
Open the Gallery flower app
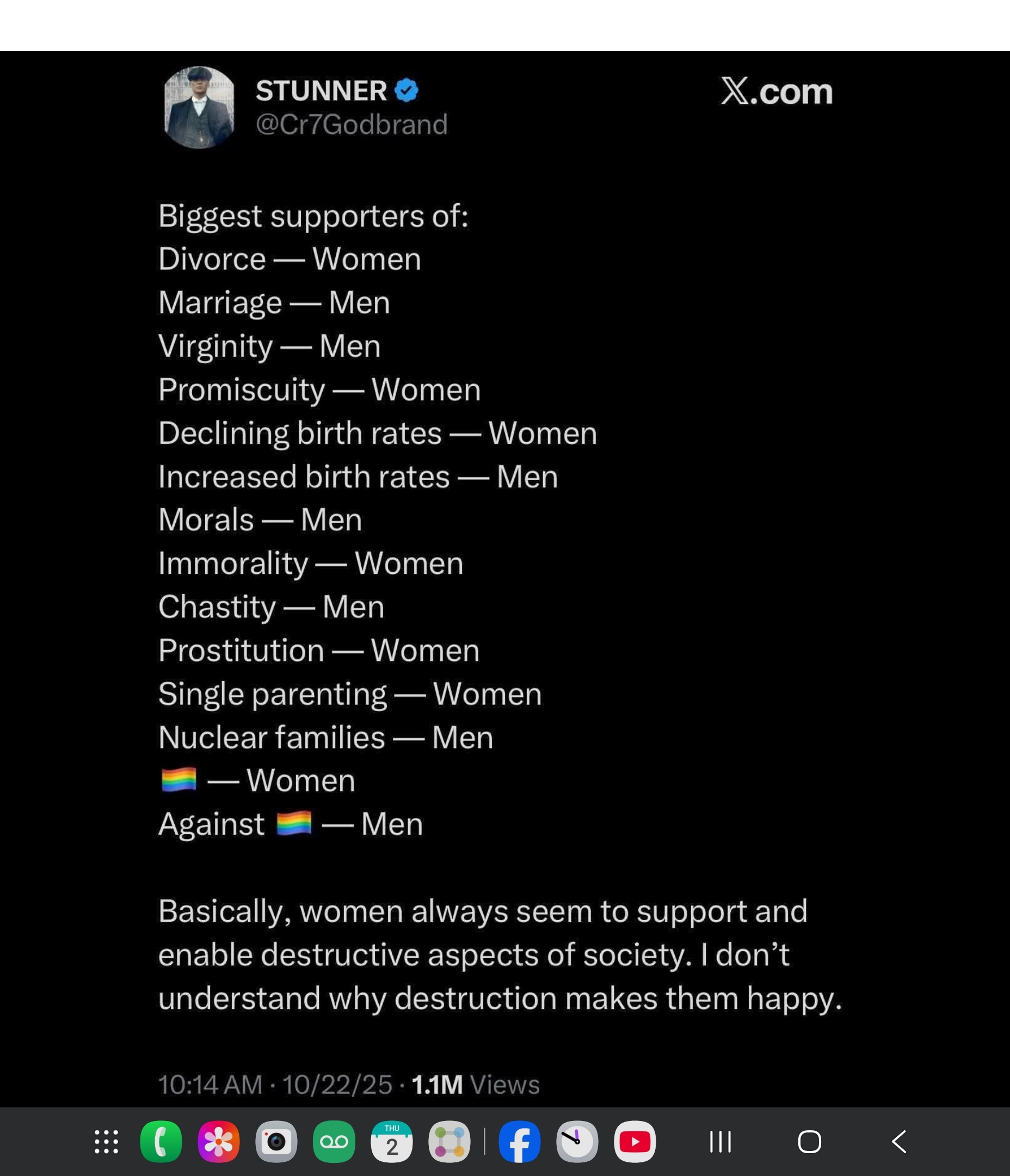pos(218,1141)
